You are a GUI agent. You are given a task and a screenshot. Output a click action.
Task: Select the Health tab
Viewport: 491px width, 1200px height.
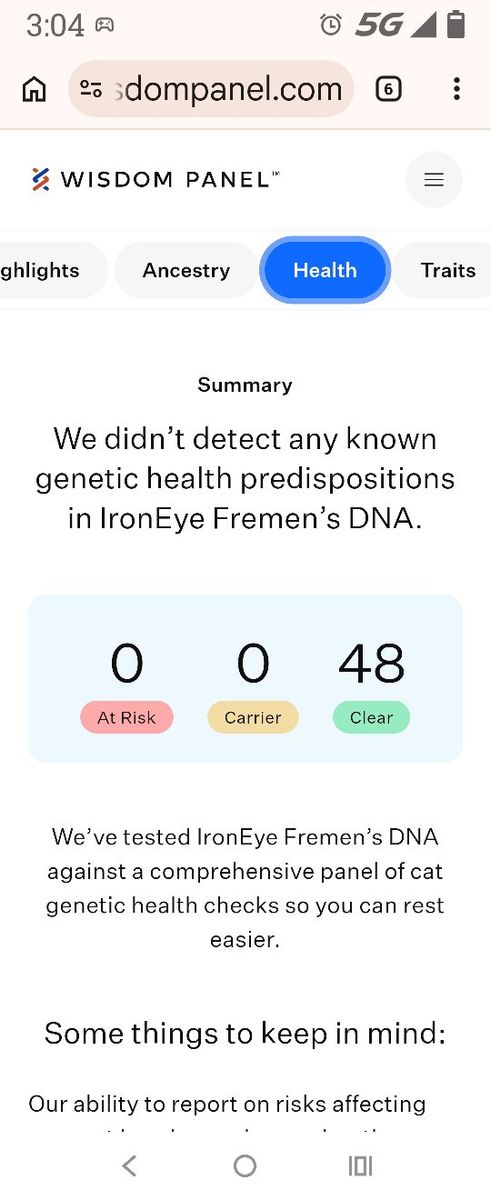pos(325,270)
